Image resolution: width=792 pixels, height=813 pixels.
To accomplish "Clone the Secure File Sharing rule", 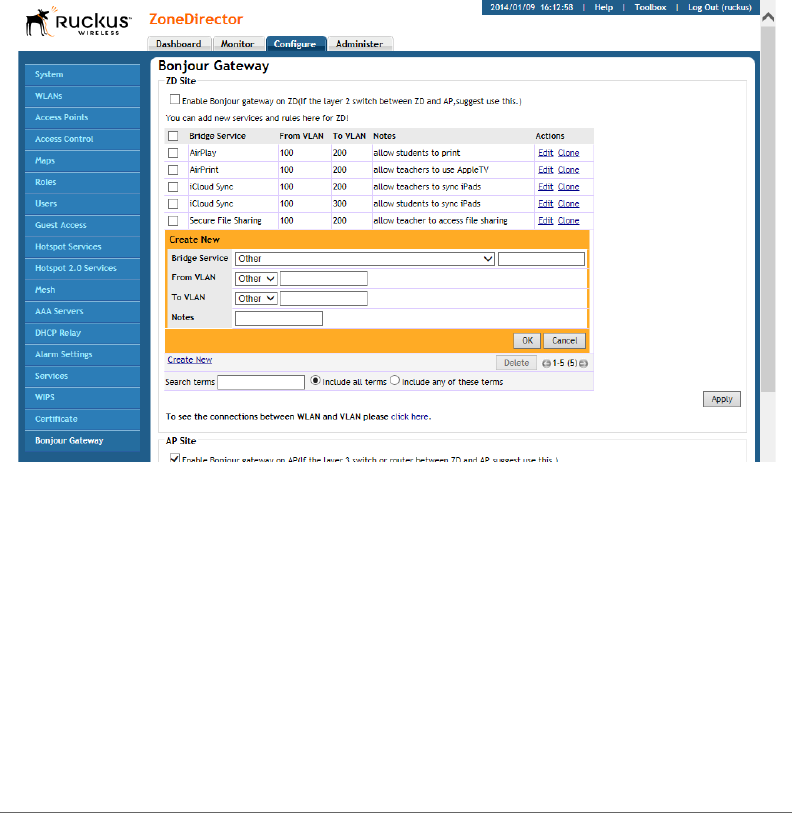I will (x=568, y=221).
